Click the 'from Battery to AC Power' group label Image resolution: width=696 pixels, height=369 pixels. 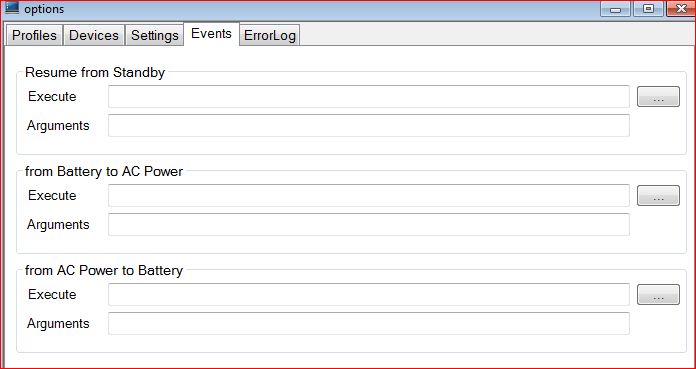[104, 171]
